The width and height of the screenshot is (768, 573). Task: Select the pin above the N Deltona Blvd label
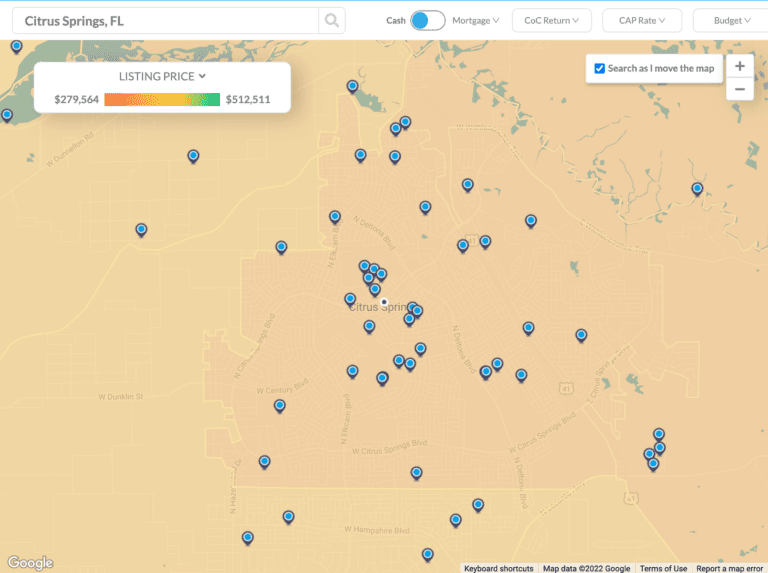pyautogui.click(x=425, y=207)
